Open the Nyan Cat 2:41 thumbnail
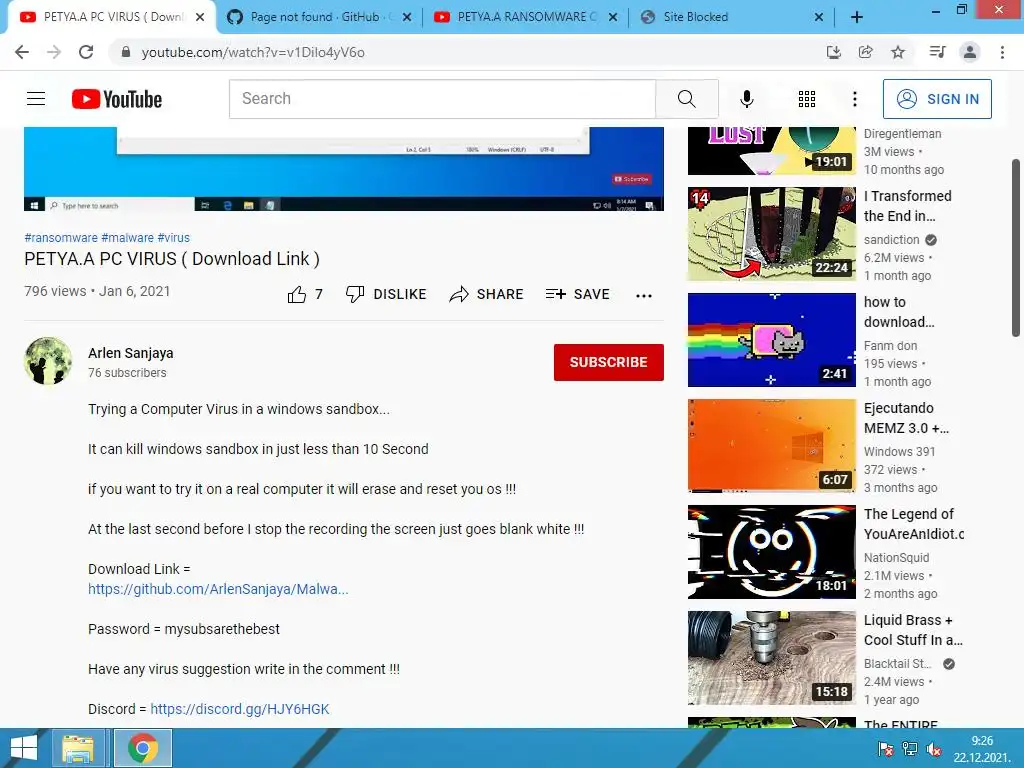This screenshot has height=768, width=1024. pyautogui.click(x=772, y=340)
